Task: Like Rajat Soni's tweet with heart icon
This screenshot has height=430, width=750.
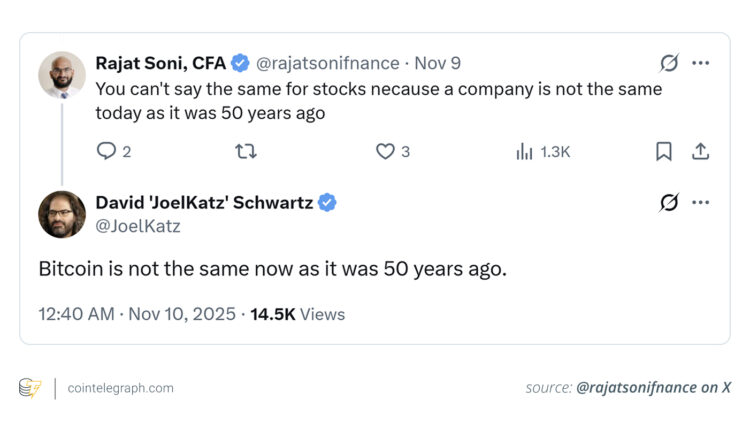Action: coord(385,151)
